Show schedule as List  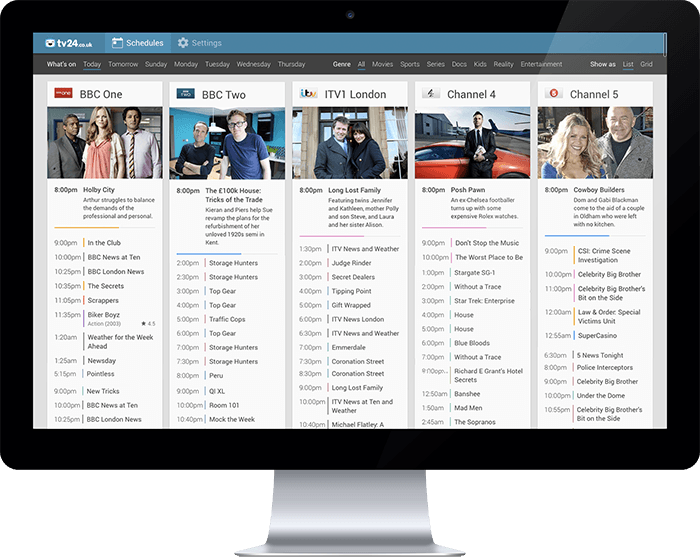point(628,64)
